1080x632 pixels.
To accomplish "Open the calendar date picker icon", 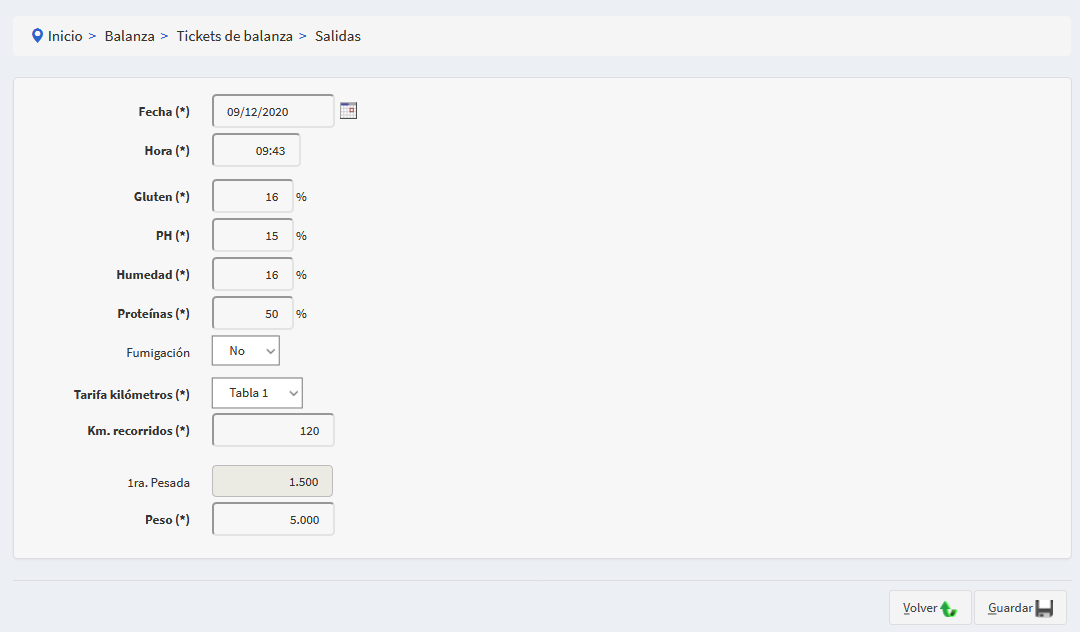I will coord(348,111).
